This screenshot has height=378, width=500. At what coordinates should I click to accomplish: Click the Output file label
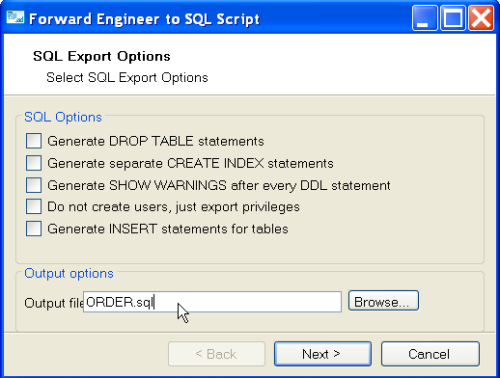[x=54, y=303]
